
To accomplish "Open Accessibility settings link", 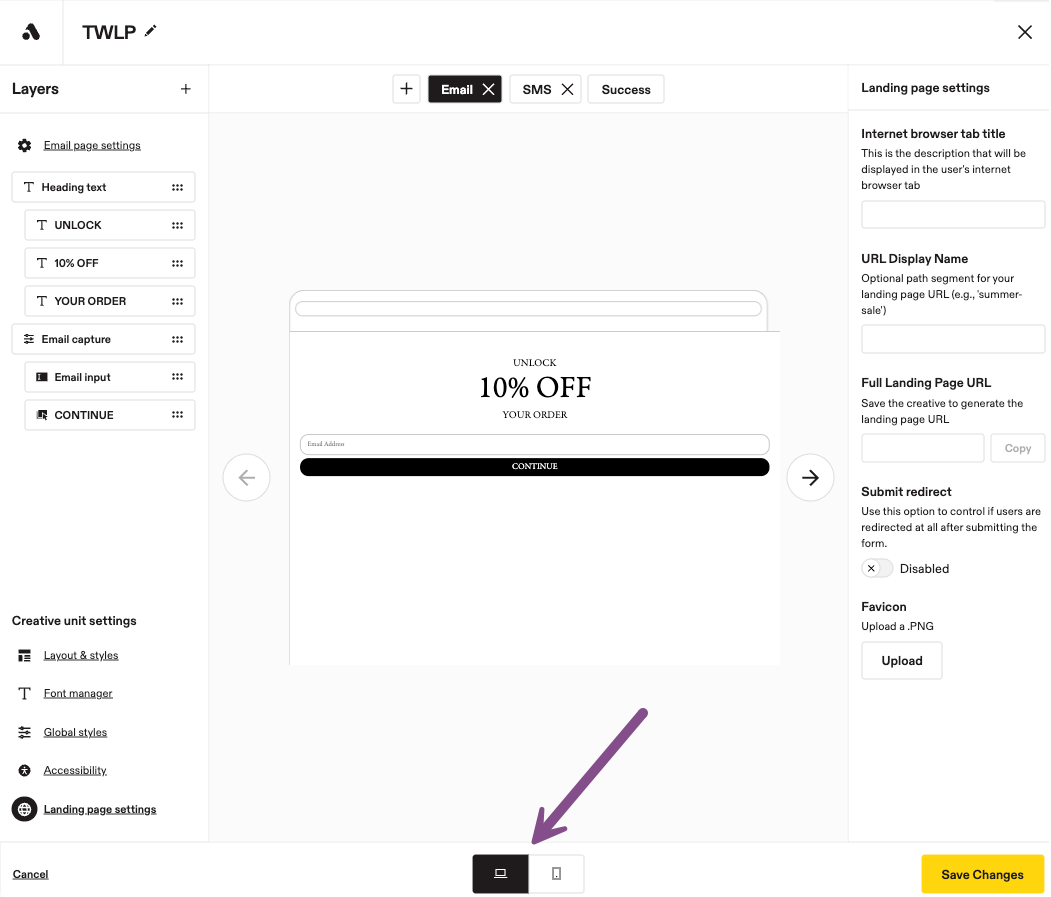I will [75, 770].
